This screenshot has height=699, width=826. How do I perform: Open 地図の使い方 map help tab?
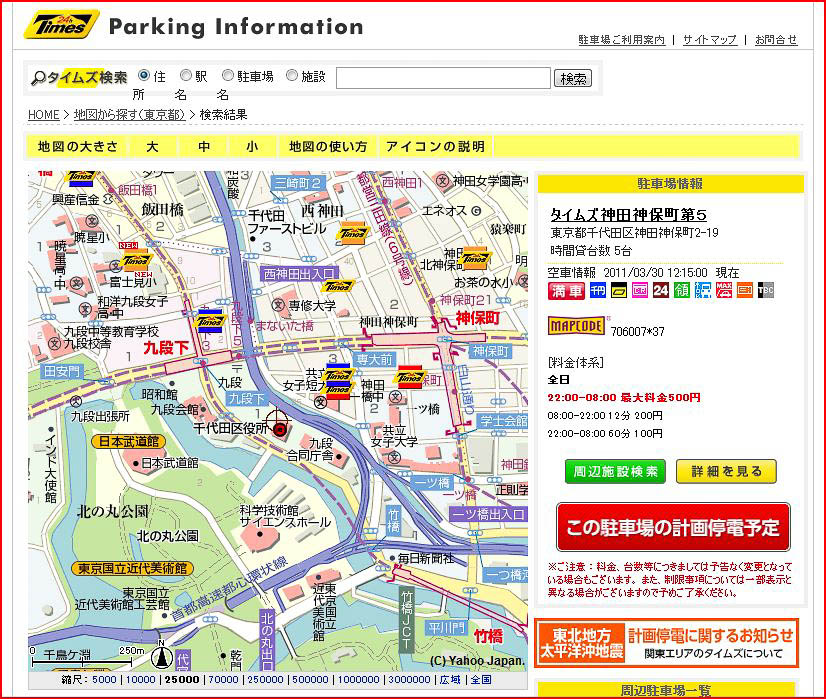point(327,147)
